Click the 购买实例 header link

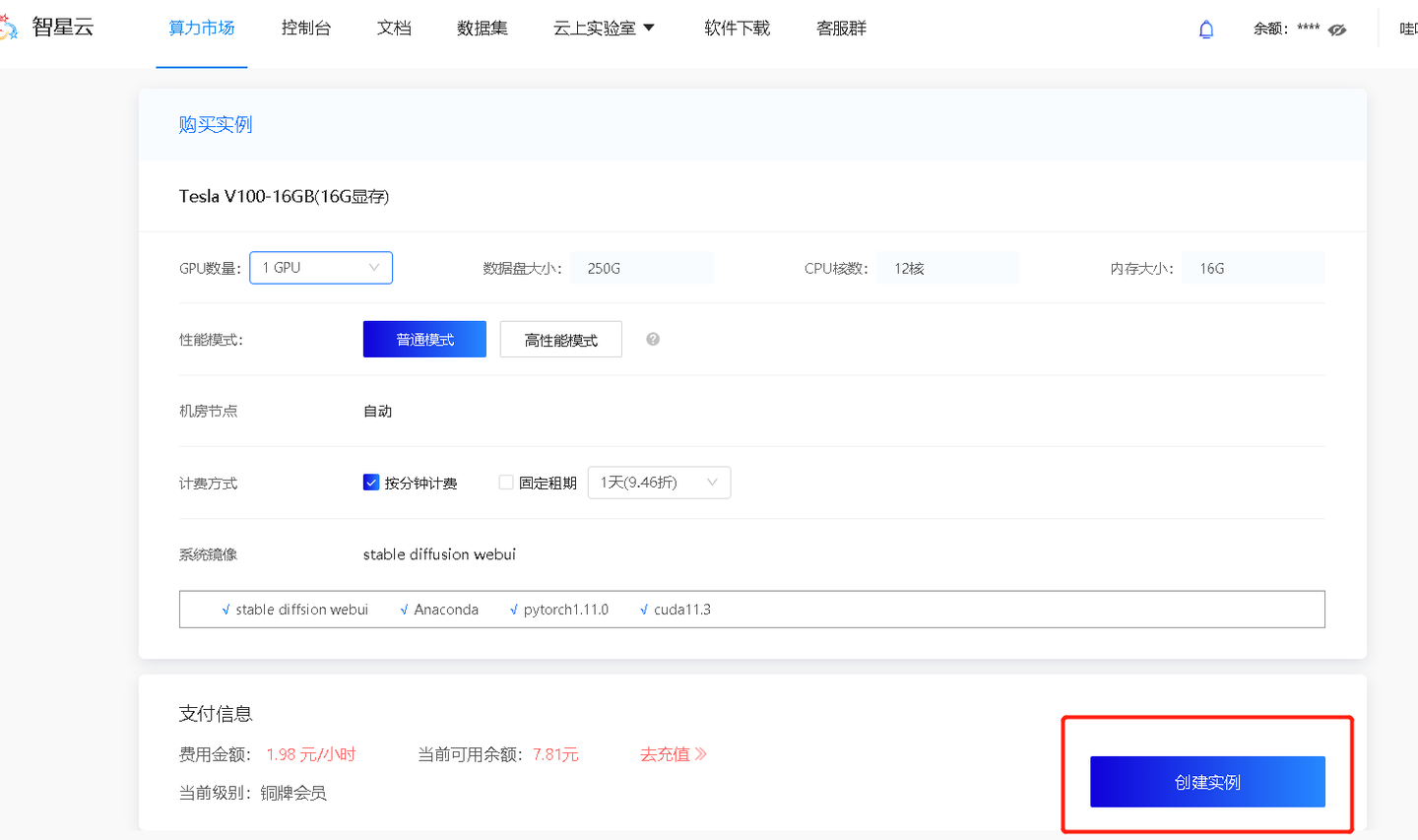216,124
